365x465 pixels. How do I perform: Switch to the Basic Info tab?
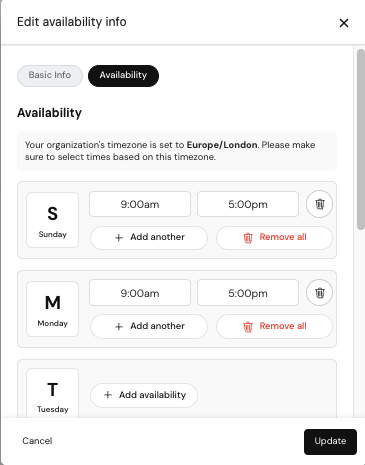tap(50, 75)
